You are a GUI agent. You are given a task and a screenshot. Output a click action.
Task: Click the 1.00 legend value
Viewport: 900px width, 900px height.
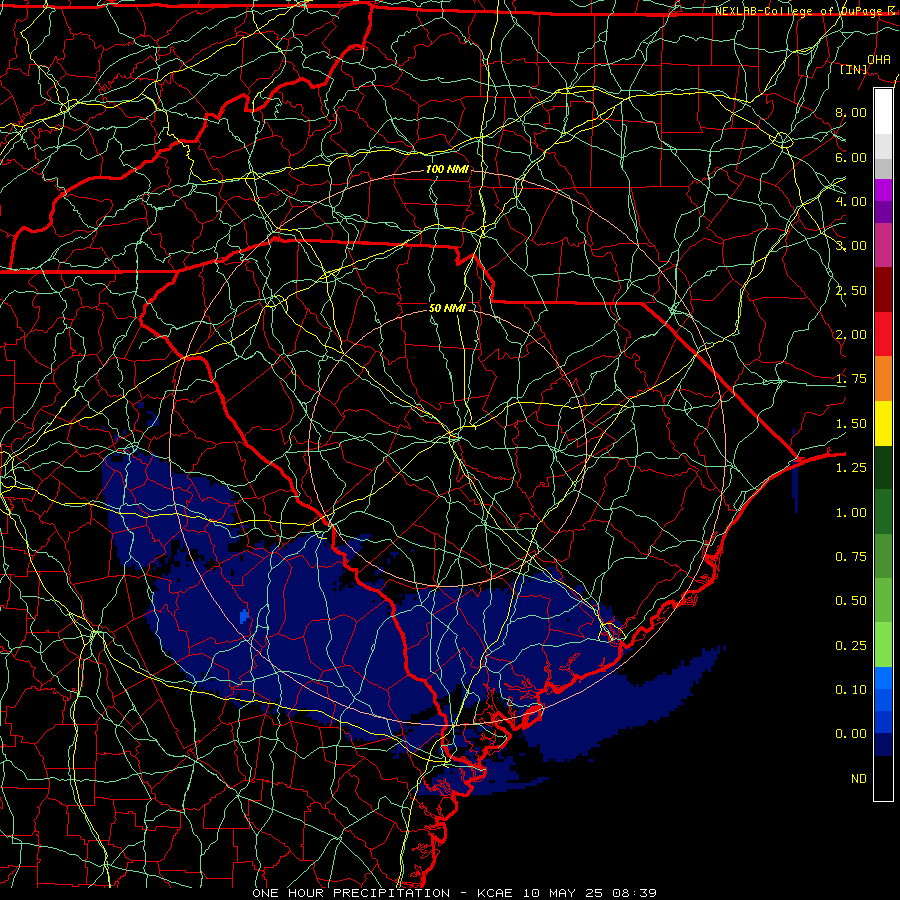851,513
